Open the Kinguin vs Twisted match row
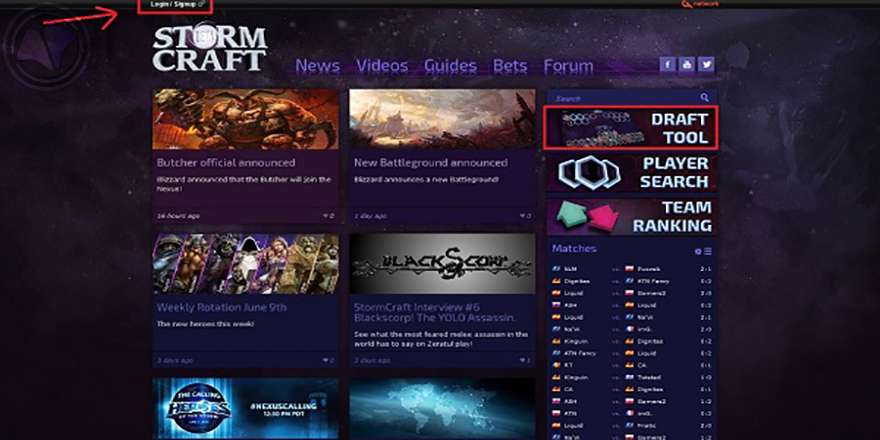The height and width of the screenshot is (440, 880). point(632,377)
